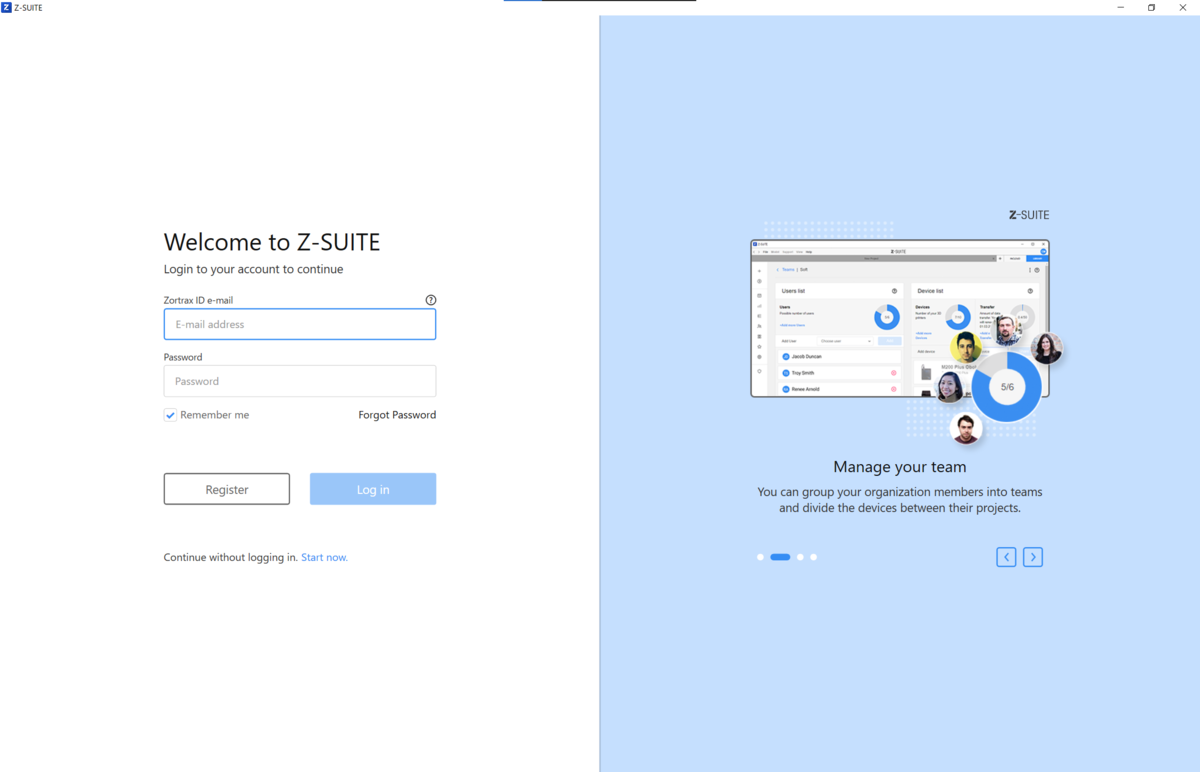The height and width of the screenshot is (772, 1200).
Task: Click the Start now link
Action: click(324, 557)
